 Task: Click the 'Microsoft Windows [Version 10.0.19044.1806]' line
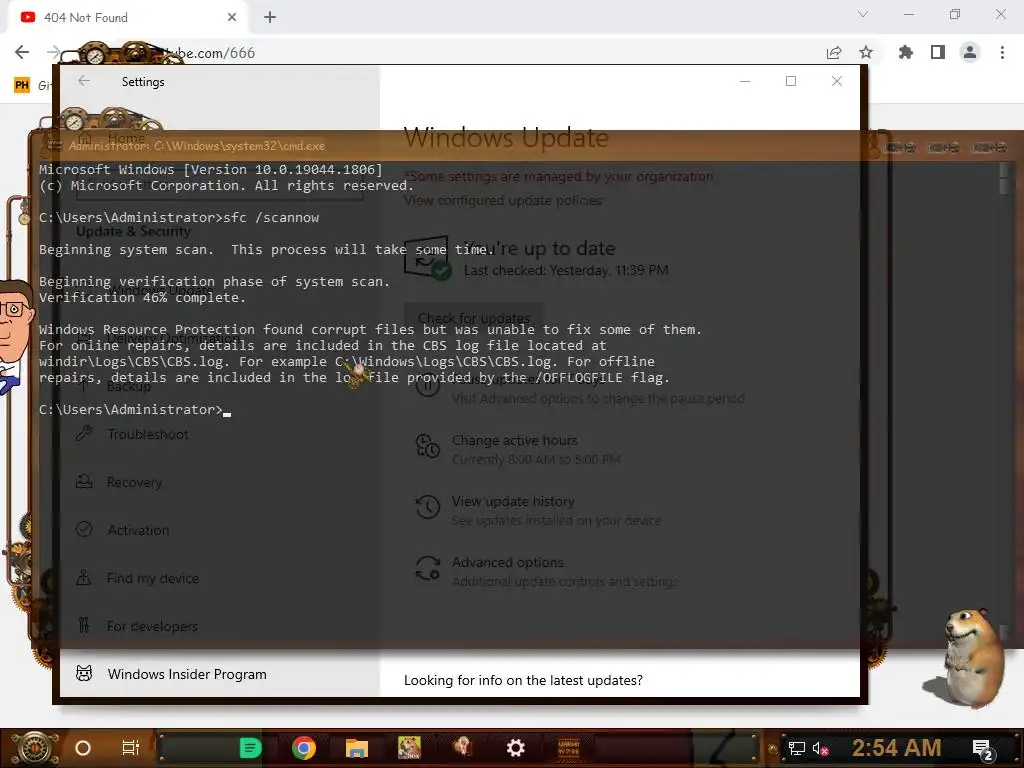click(211, 170)
